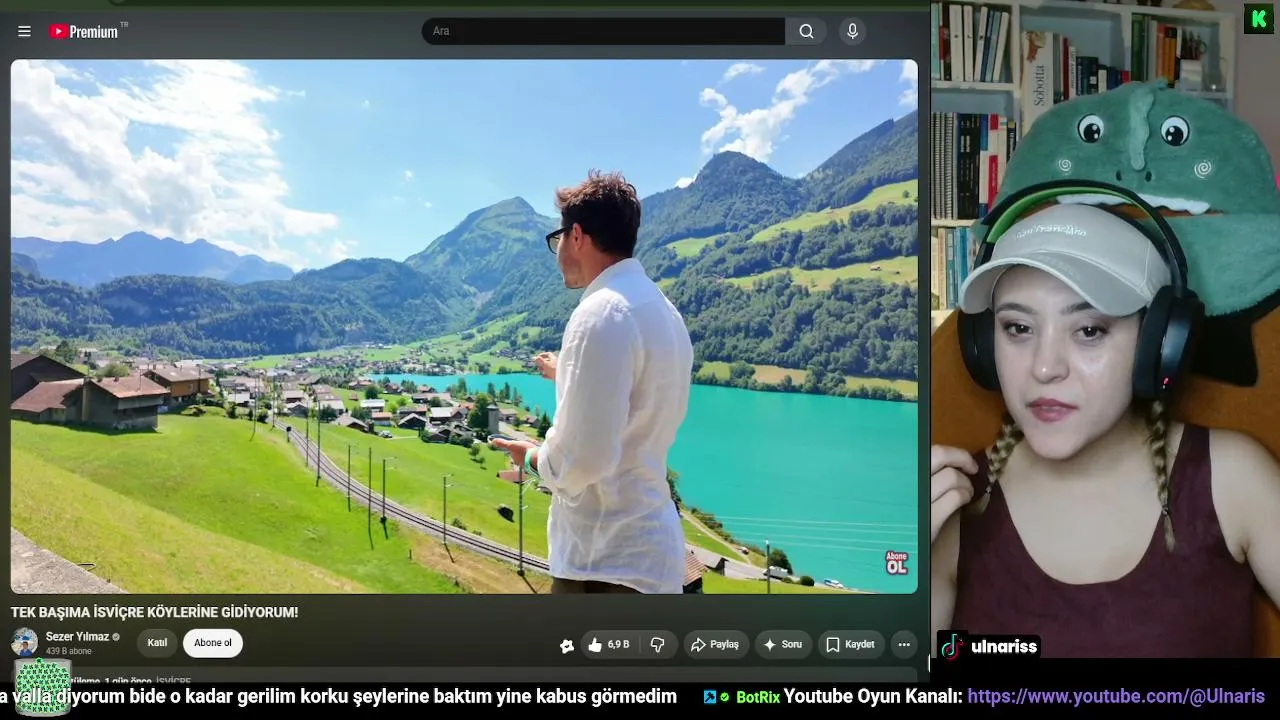Image resolution: width=1280 pixels, height=720 pixels.
Task: Share the video using 'Paylaş'
Action: 716,645
